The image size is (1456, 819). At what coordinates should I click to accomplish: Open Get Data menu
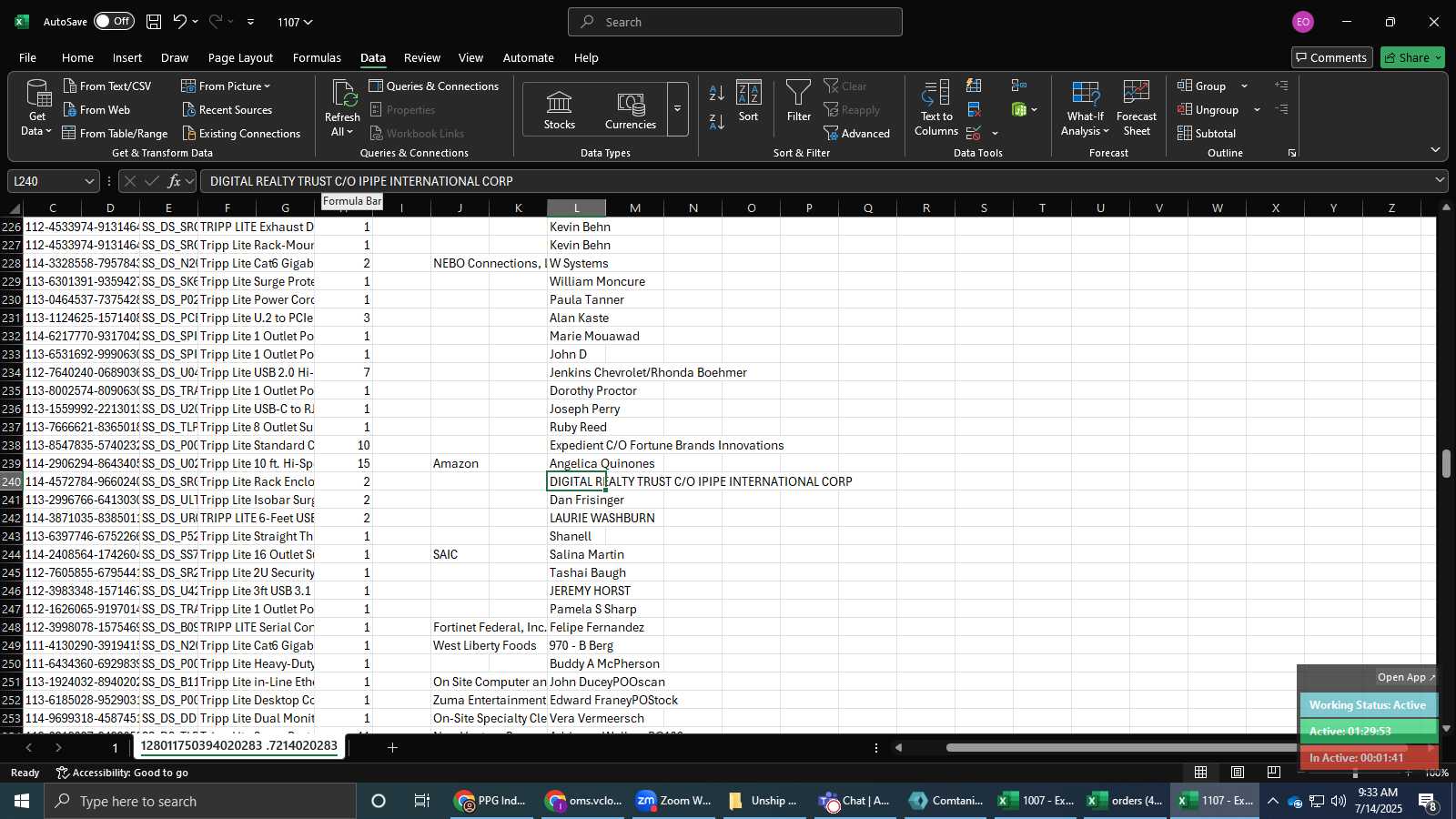(37, 108)
